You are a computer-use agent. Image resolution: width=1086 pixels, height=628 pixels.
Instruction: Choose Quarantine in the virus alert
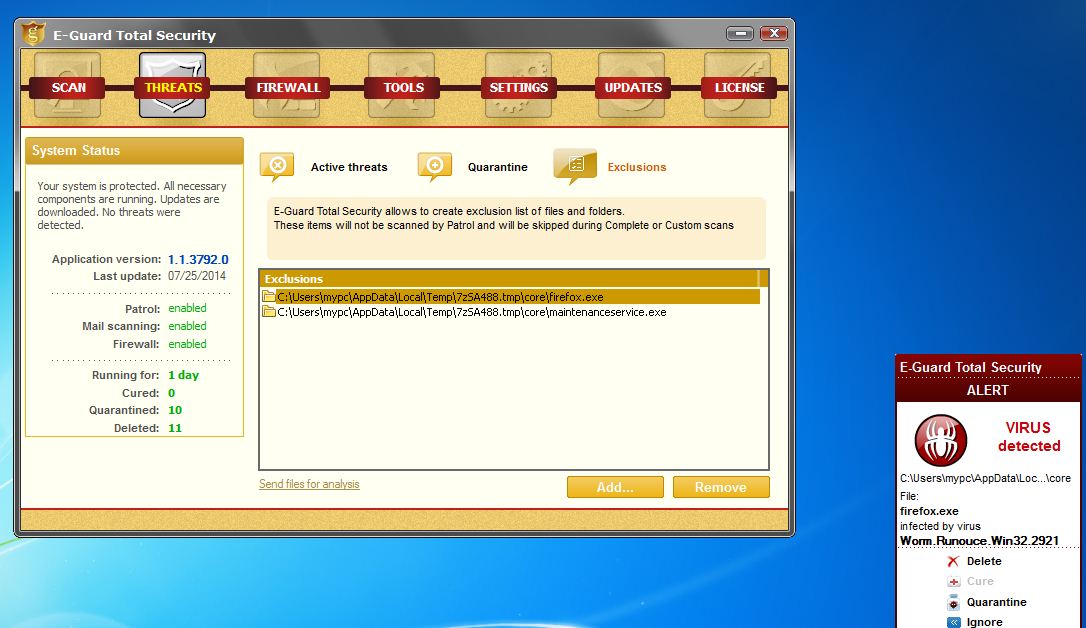point(997,602)
